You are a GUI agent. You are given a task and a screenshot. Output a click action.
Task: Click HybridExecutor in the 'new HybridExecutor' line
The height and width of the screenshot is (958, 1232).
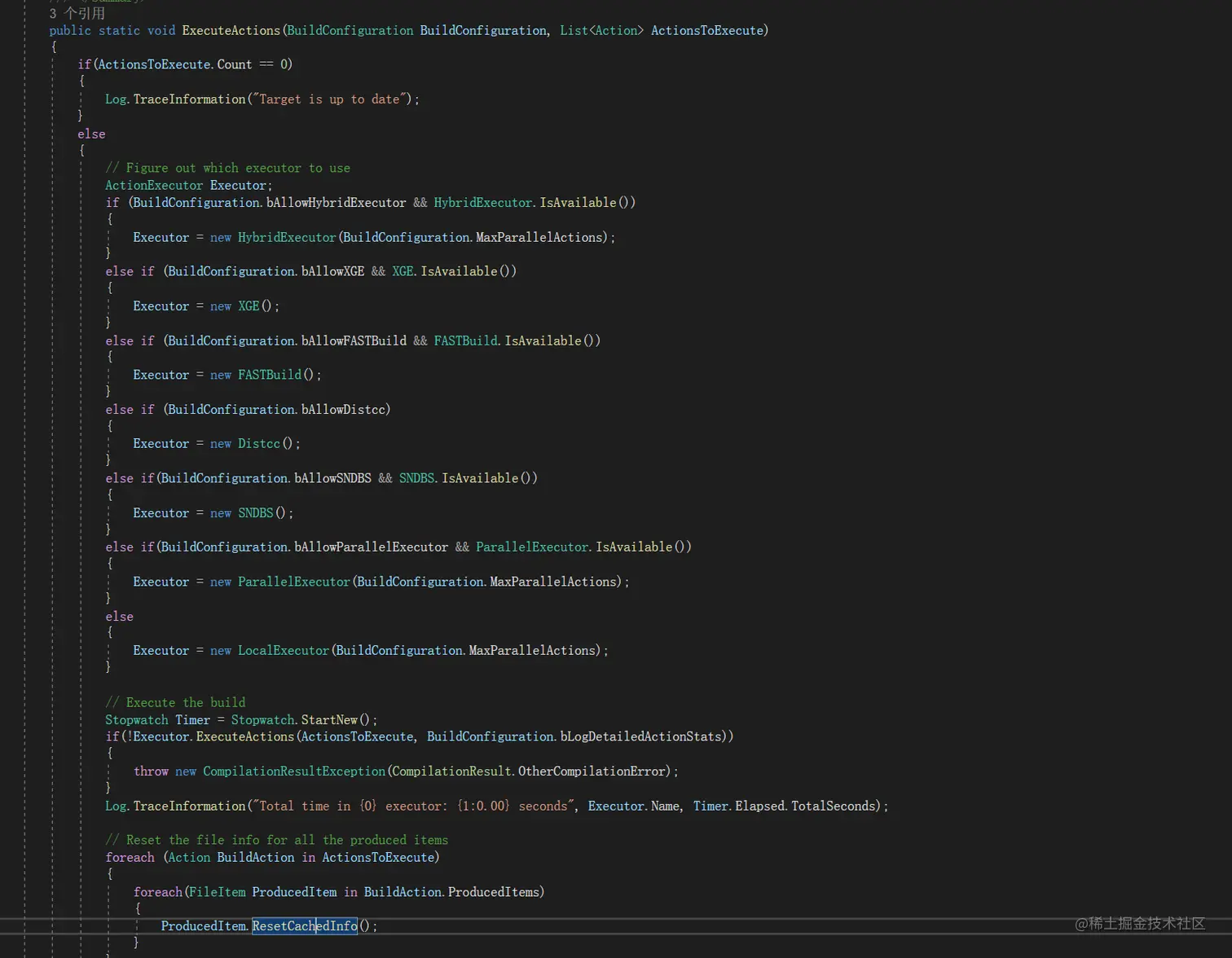287,237
